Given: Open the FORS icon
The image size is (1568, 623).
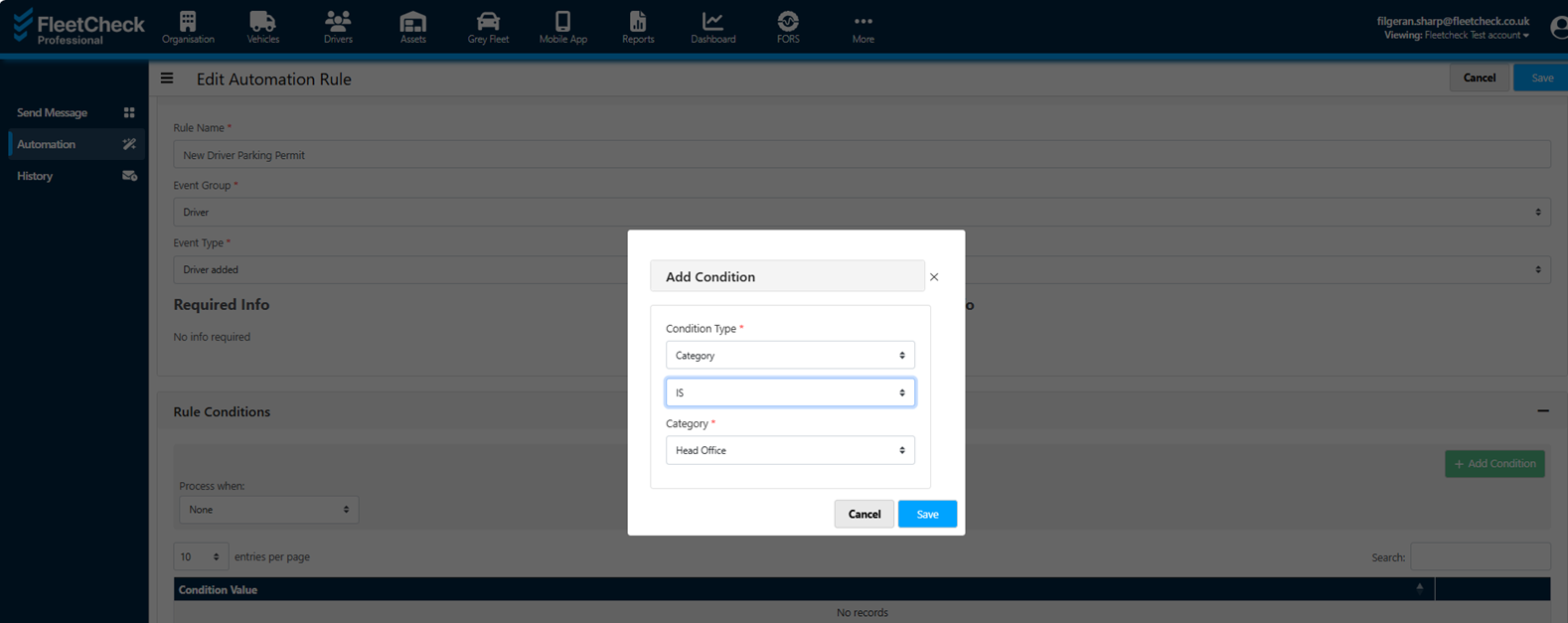Looking at the screenshot, I should click(x=788, y=22).
